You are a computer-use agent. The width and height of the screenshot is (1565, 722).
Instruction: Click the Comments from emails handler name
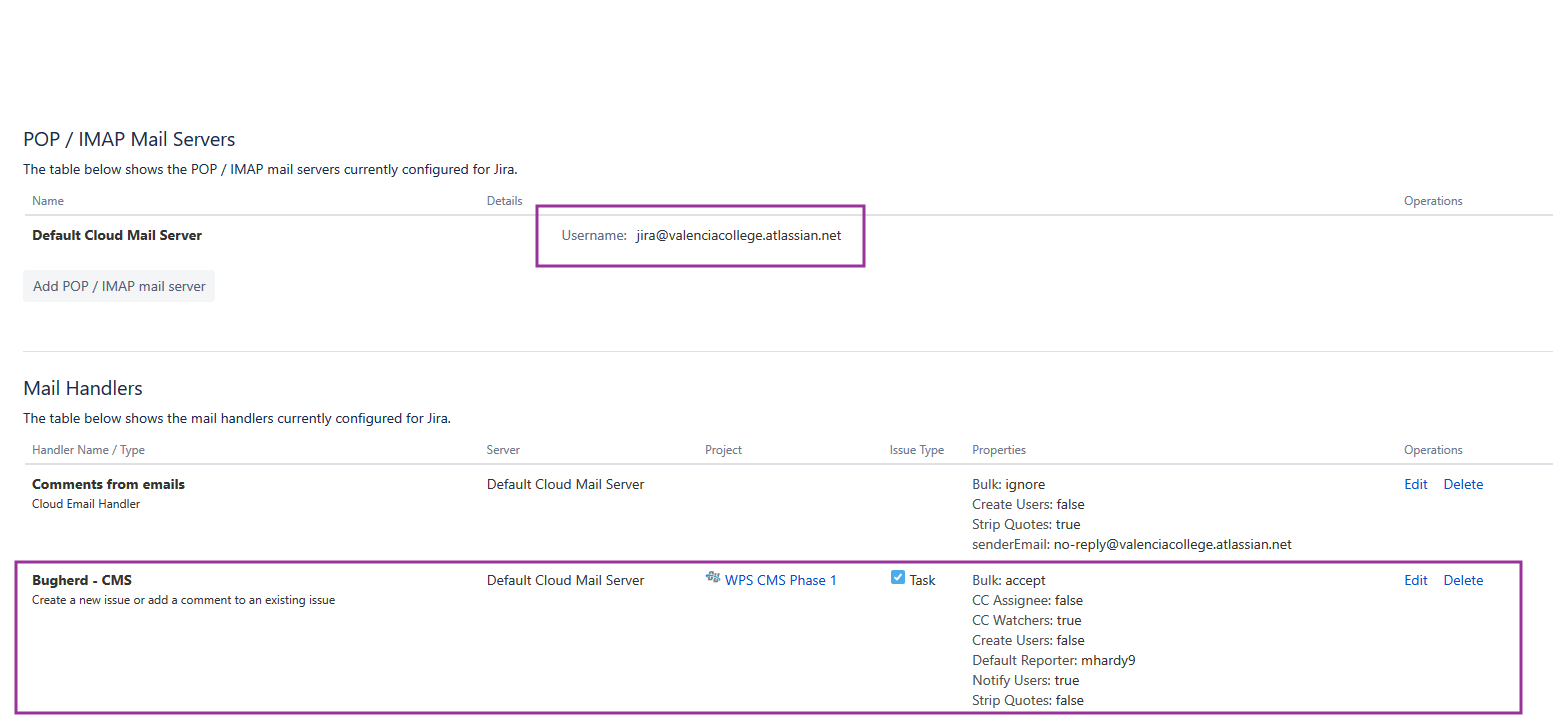pos(108,484)
